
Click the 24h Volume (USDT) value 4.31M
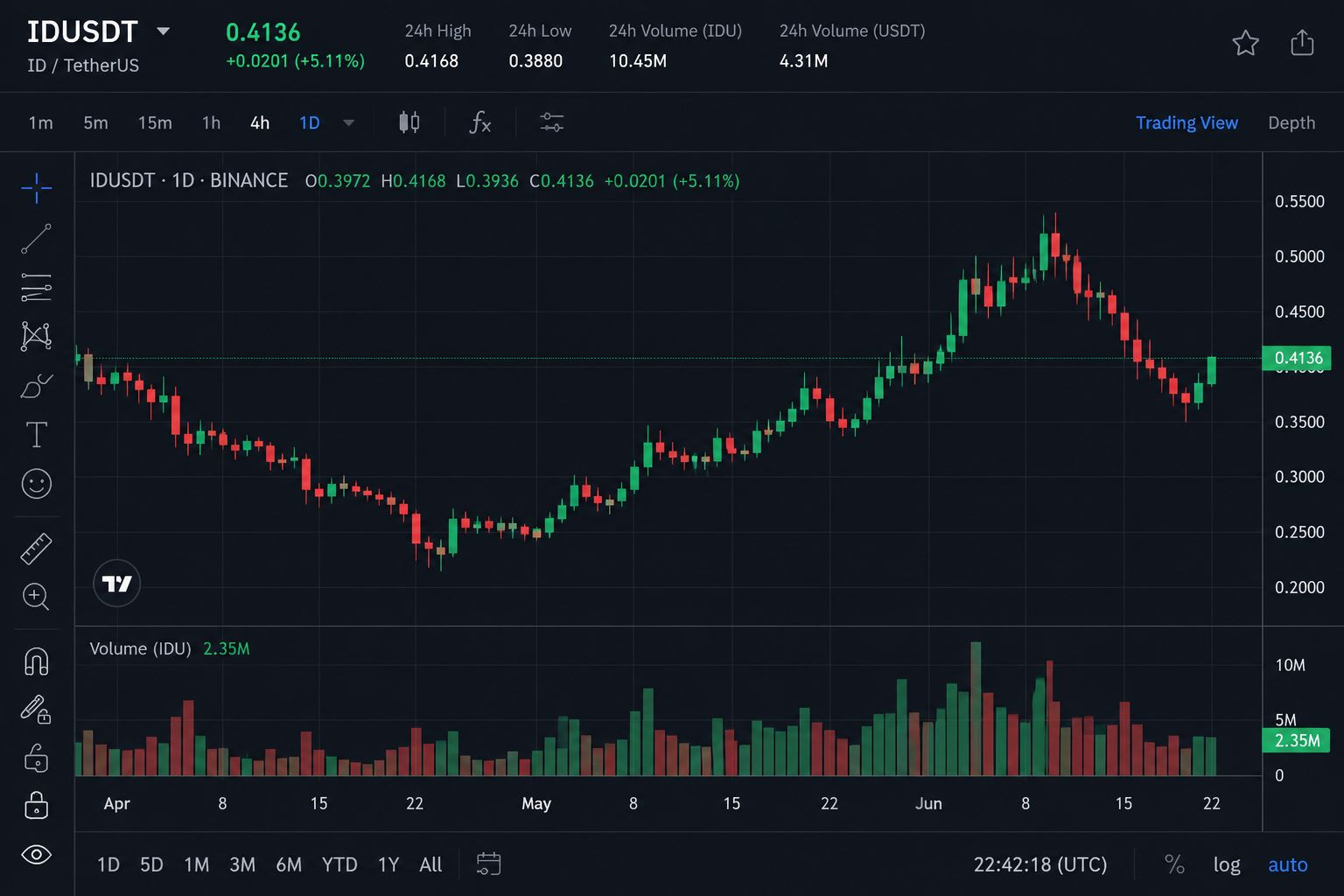click(x=803, y=61)
